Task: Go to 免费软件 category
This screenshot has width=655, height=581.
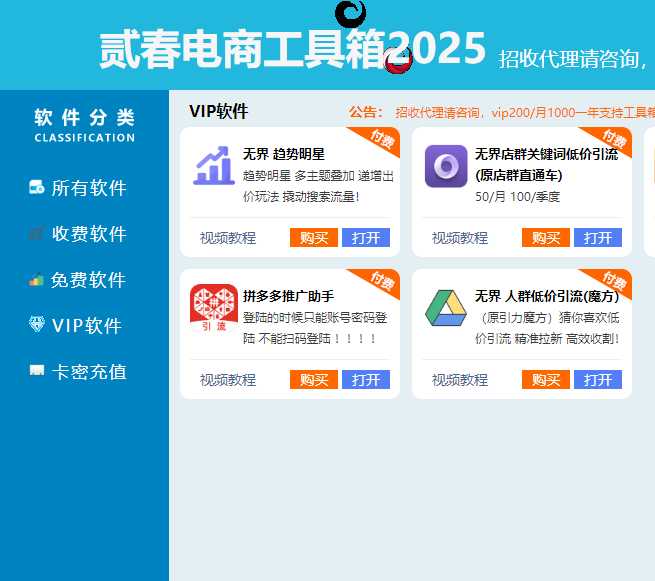Action: point(77,280)
